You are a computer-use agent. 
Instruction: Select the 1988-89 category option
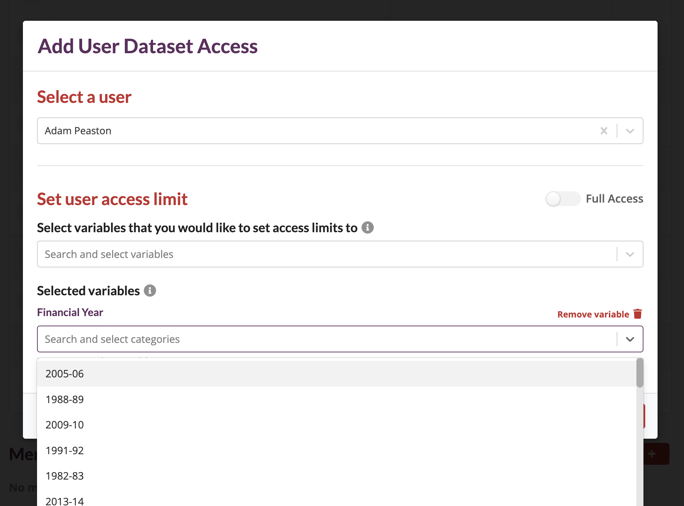(x=336, y=400)
